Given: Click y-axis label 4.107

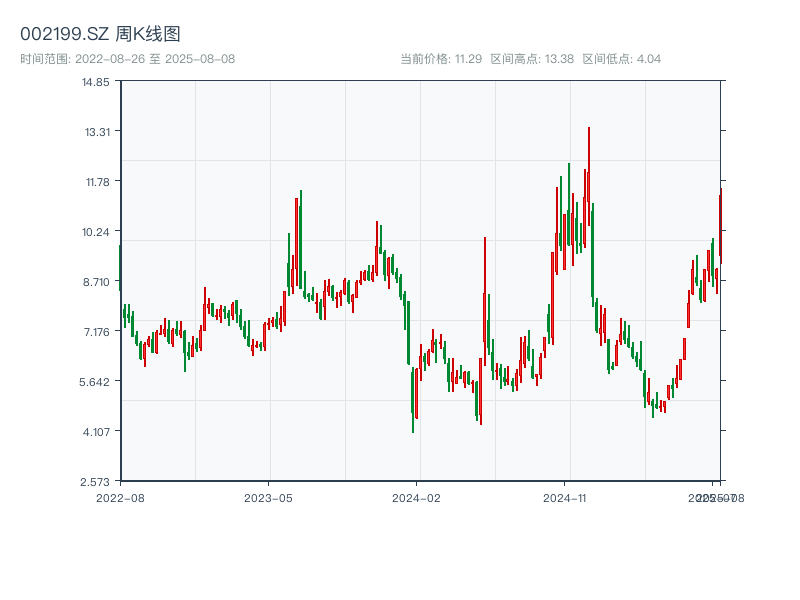Looking at the screenshot, I should click(96, 432).
